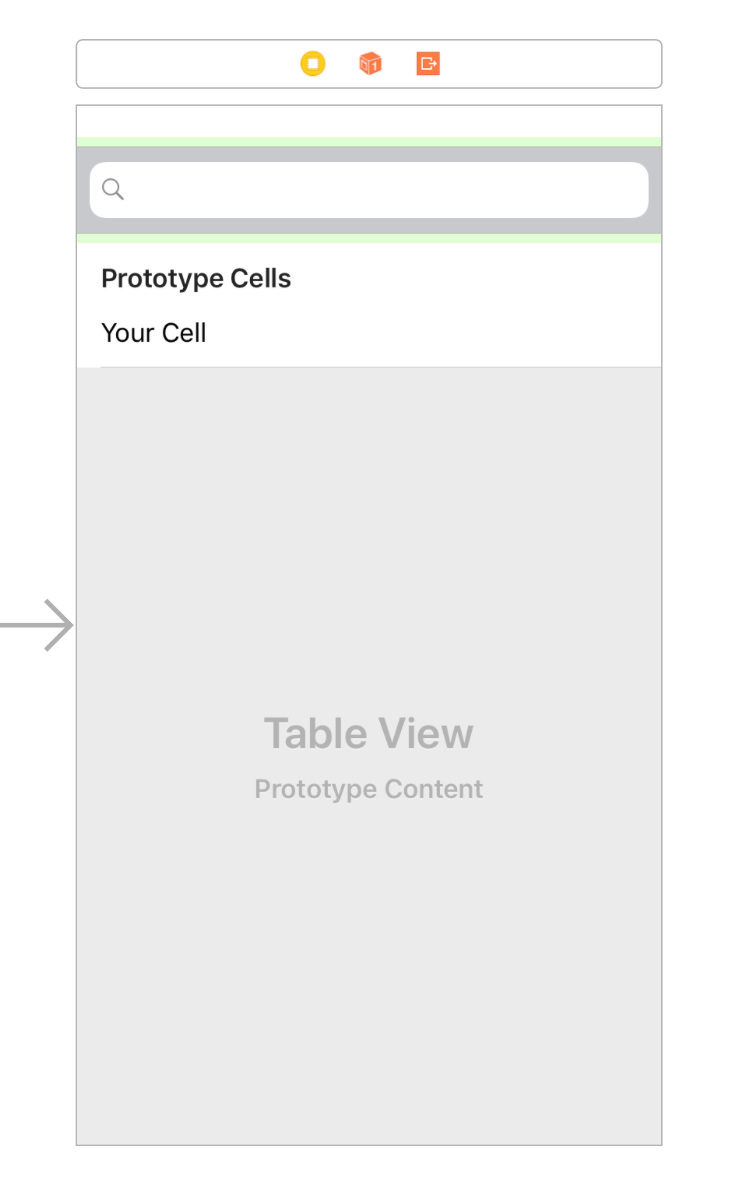The image size is (750, 1202).
Task: Select the green layout guide strip below search bar
Action: click(369, 240)
